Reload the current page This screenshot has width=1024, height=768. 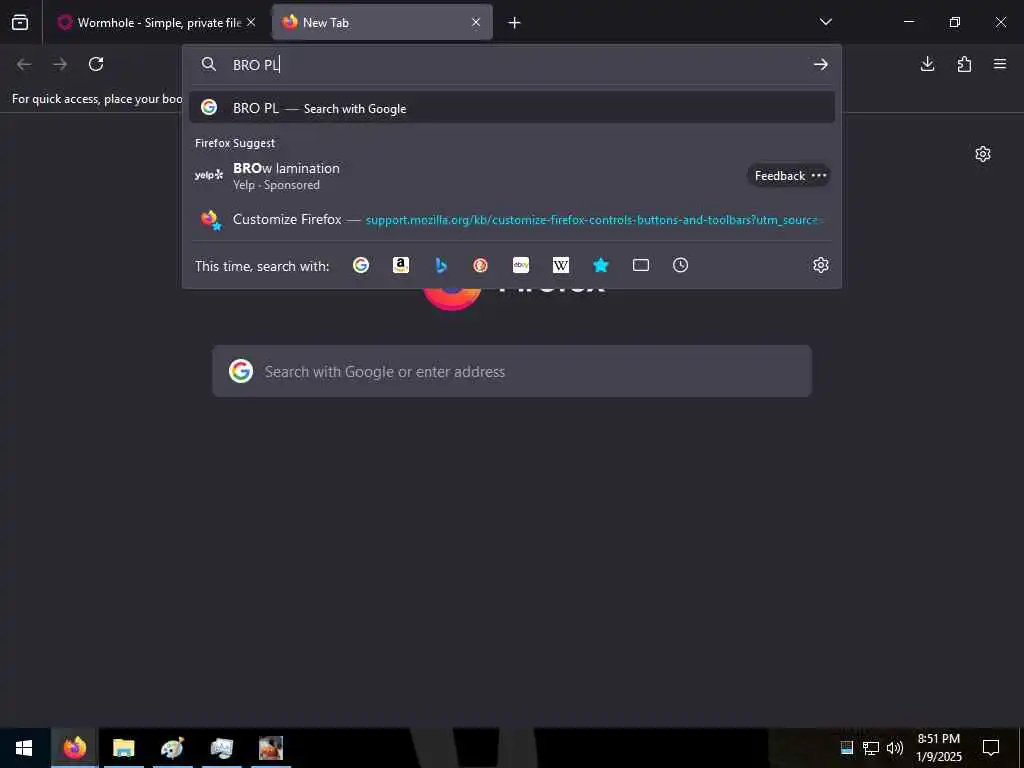(x=96, y=64)
